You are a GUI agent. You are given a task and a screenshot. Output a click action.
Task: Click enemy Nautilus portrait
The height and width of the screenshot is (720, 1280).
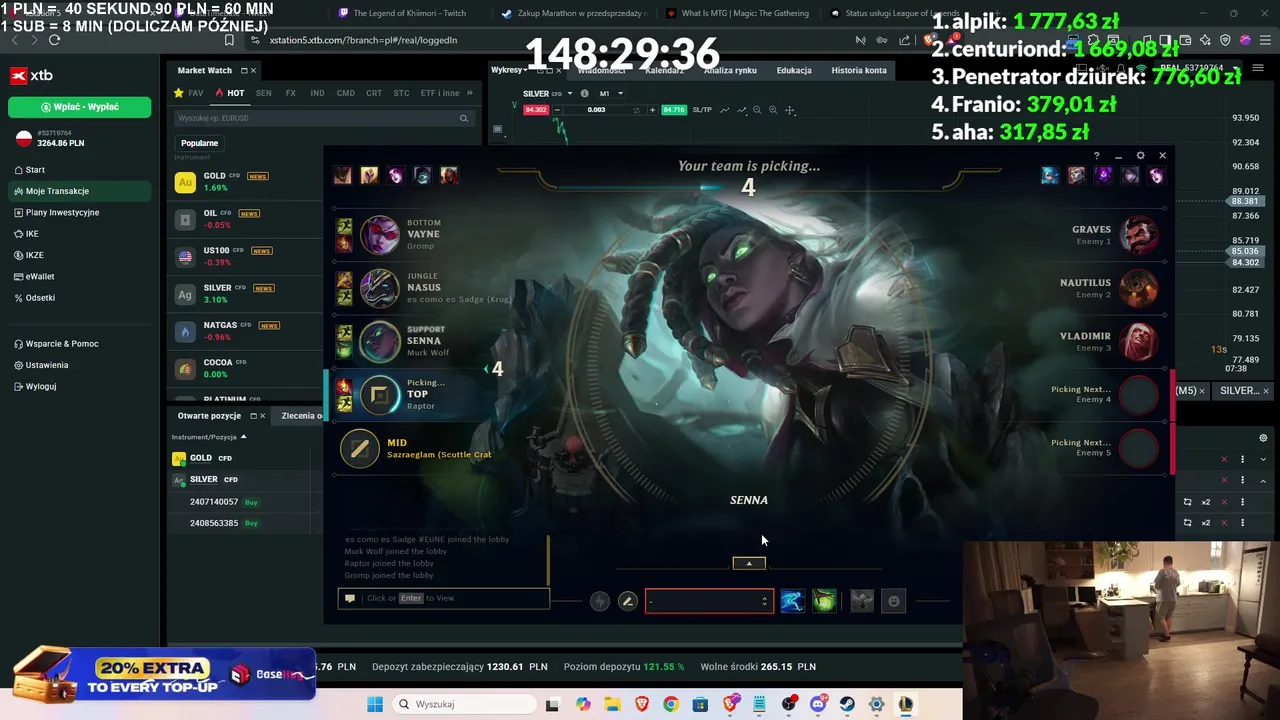1139,288
